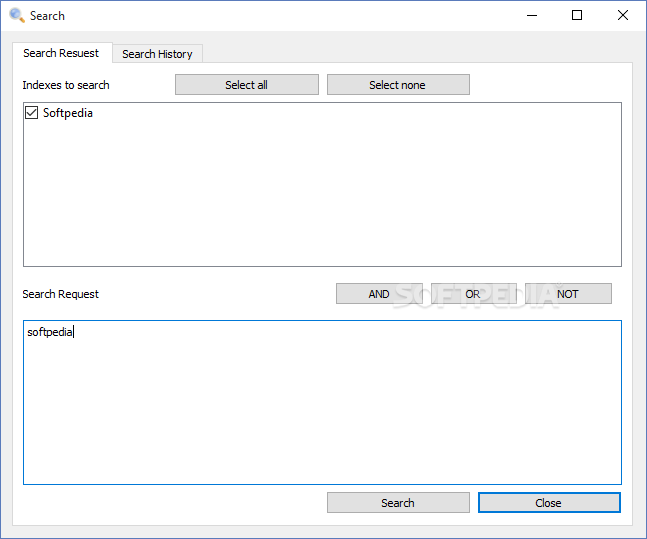Uncheck the Softpedia index checkbox

click(31, 113)
